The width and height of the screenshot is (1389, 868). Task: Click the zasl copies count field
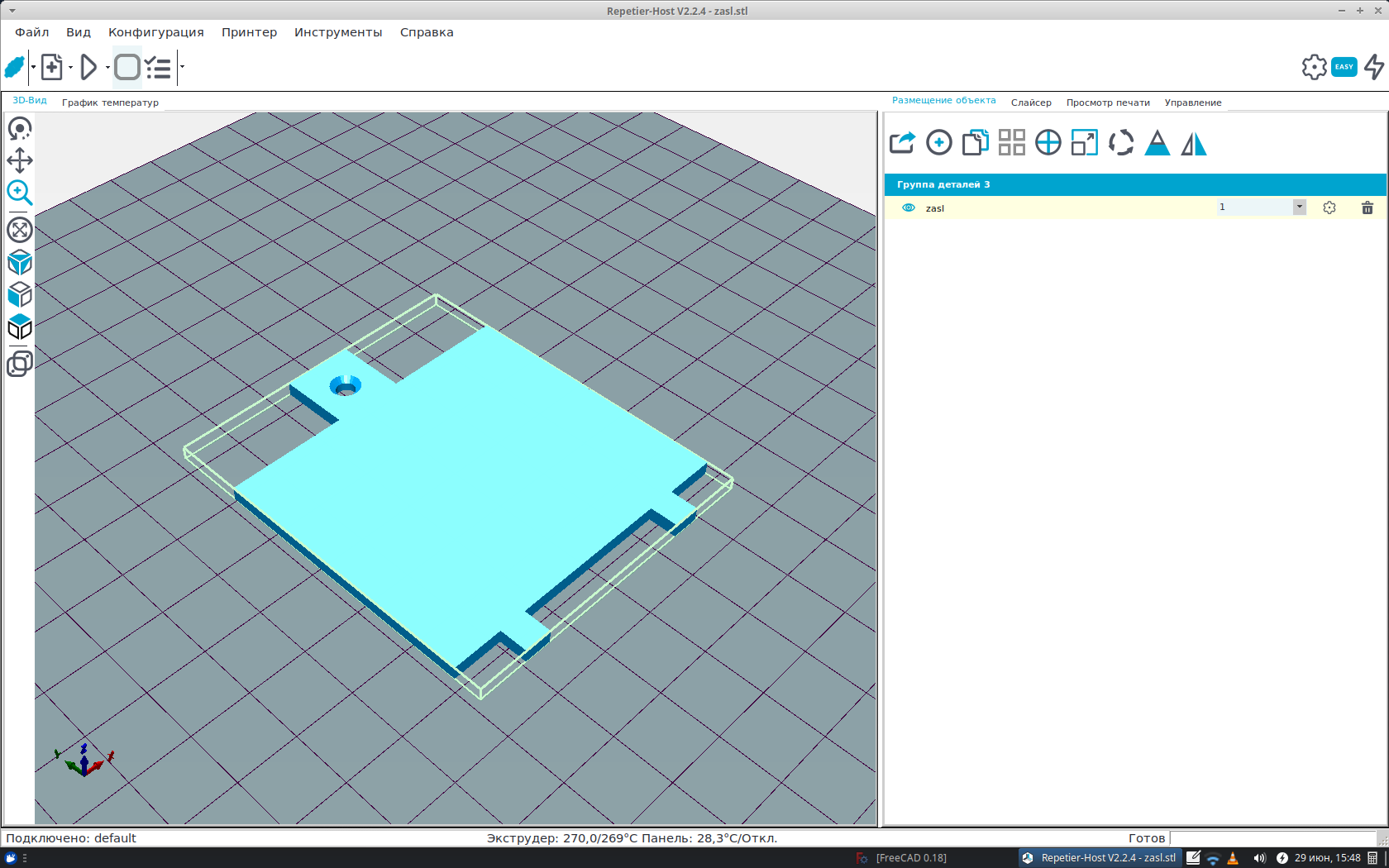coord(1254,207)
